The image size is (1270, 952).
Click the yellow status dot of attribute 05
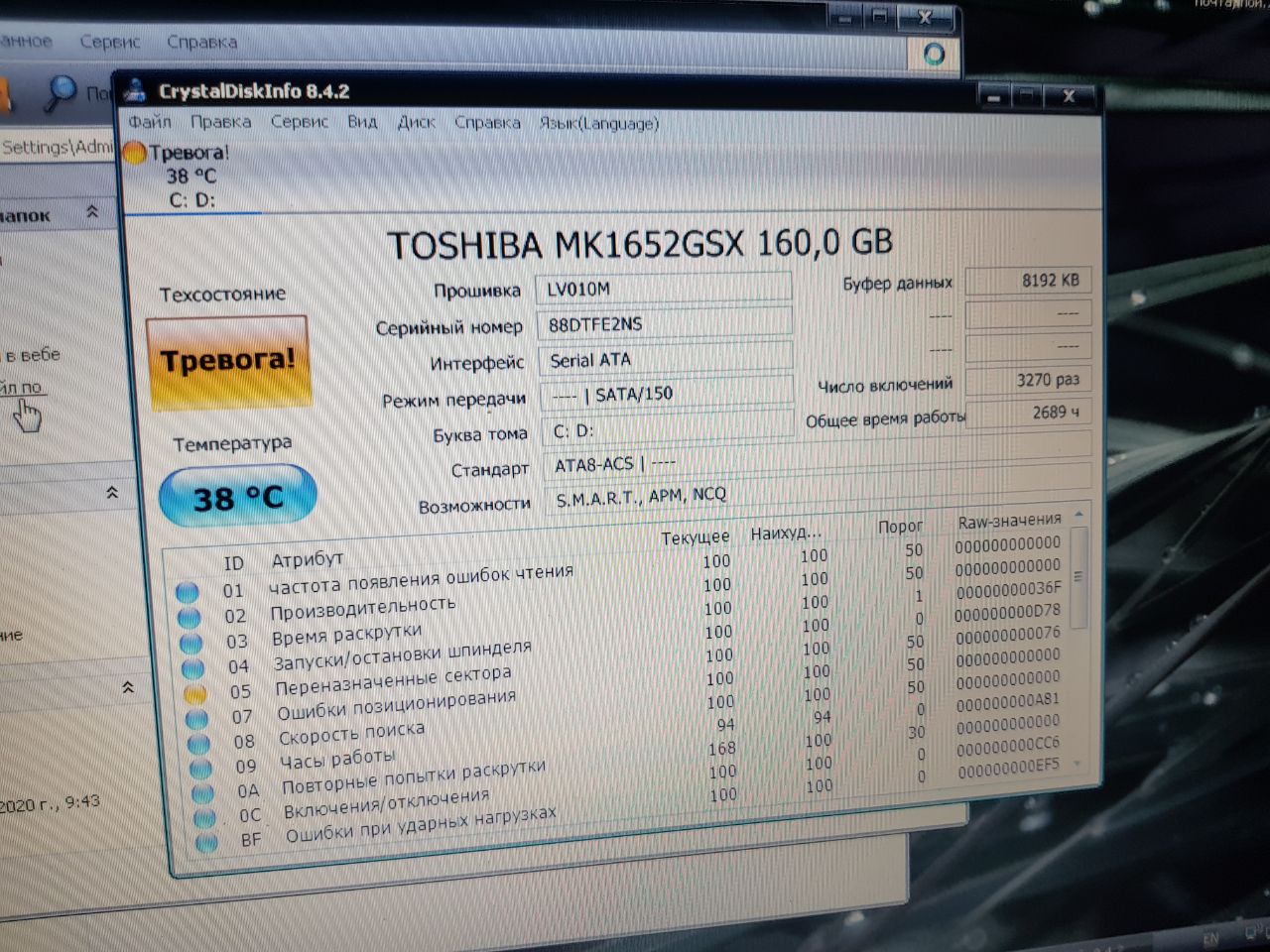[195, 693]
